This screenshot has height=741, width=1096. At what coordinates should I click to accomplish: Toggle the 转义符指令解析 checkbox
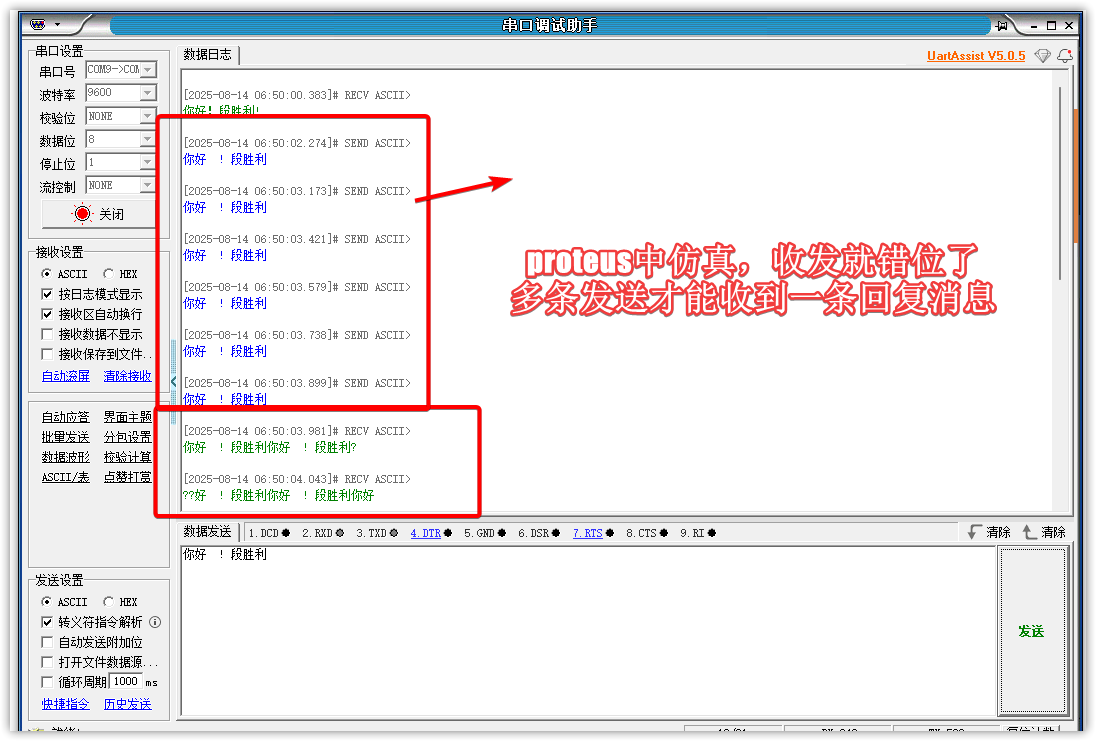click(48, 622)
